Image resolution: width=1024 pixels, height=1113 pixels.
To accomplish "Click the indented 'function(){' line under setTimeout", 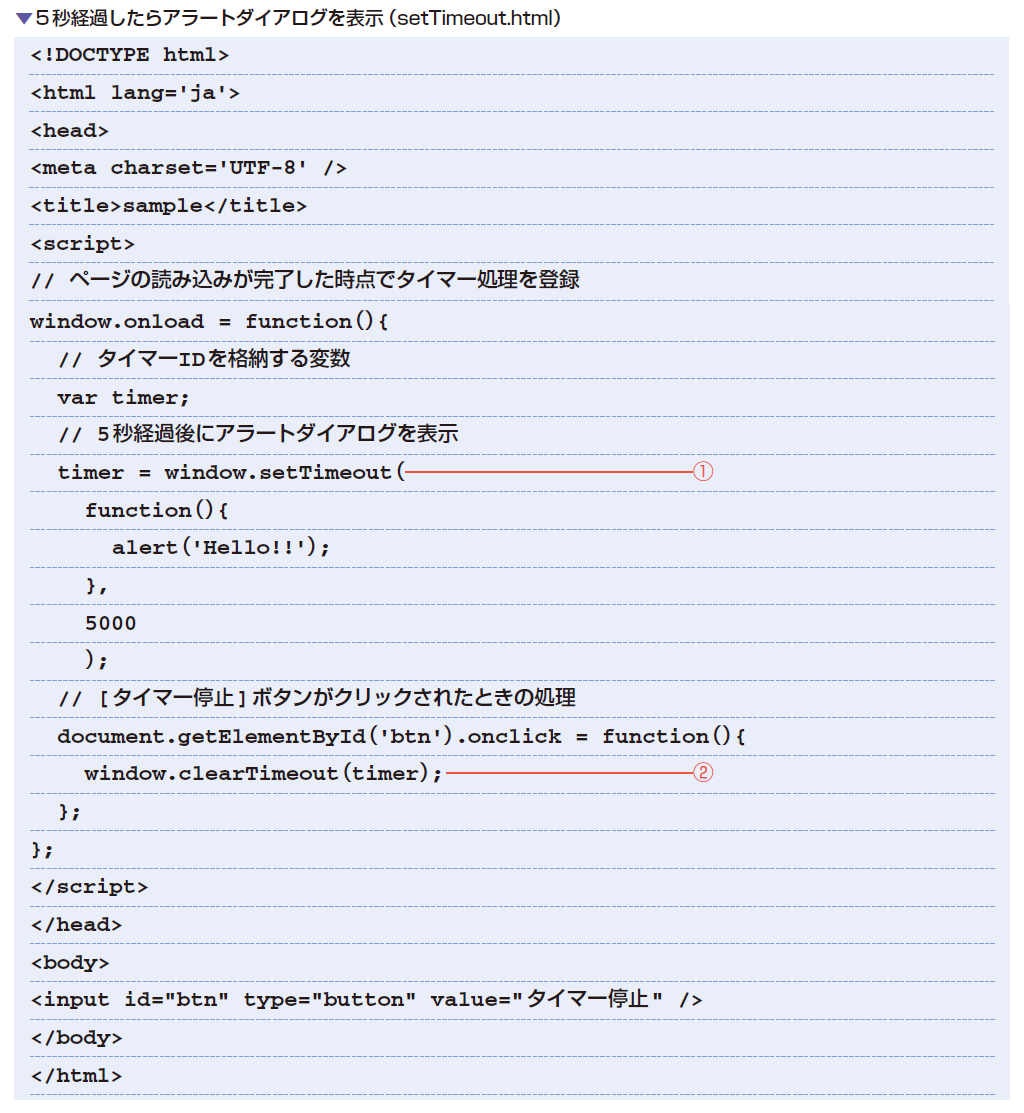I will point(156,510).
